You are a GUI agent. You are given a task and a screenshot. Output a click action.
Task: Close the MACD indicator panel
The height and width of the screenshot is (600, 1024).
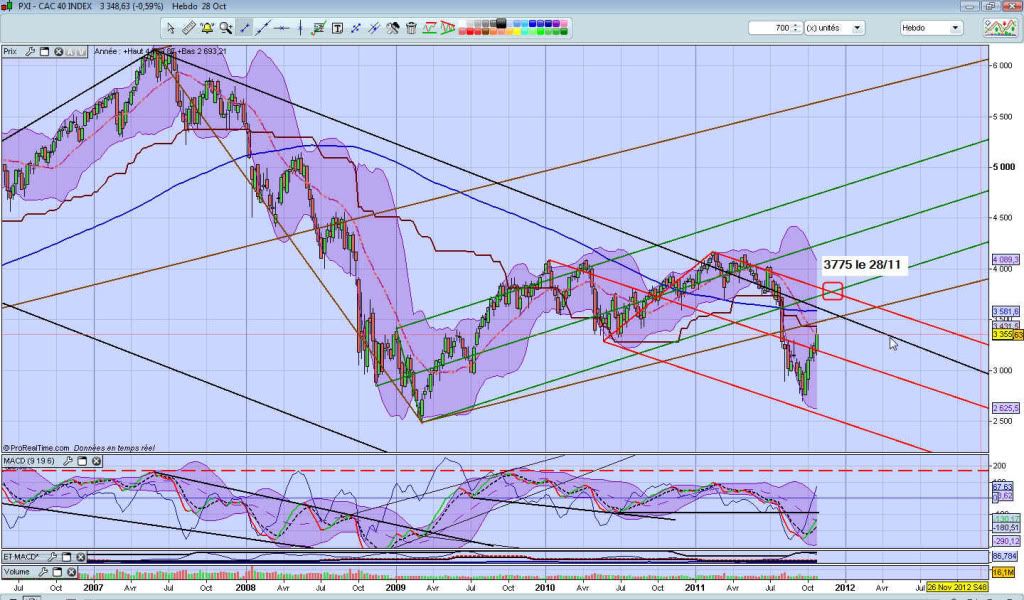96,461
